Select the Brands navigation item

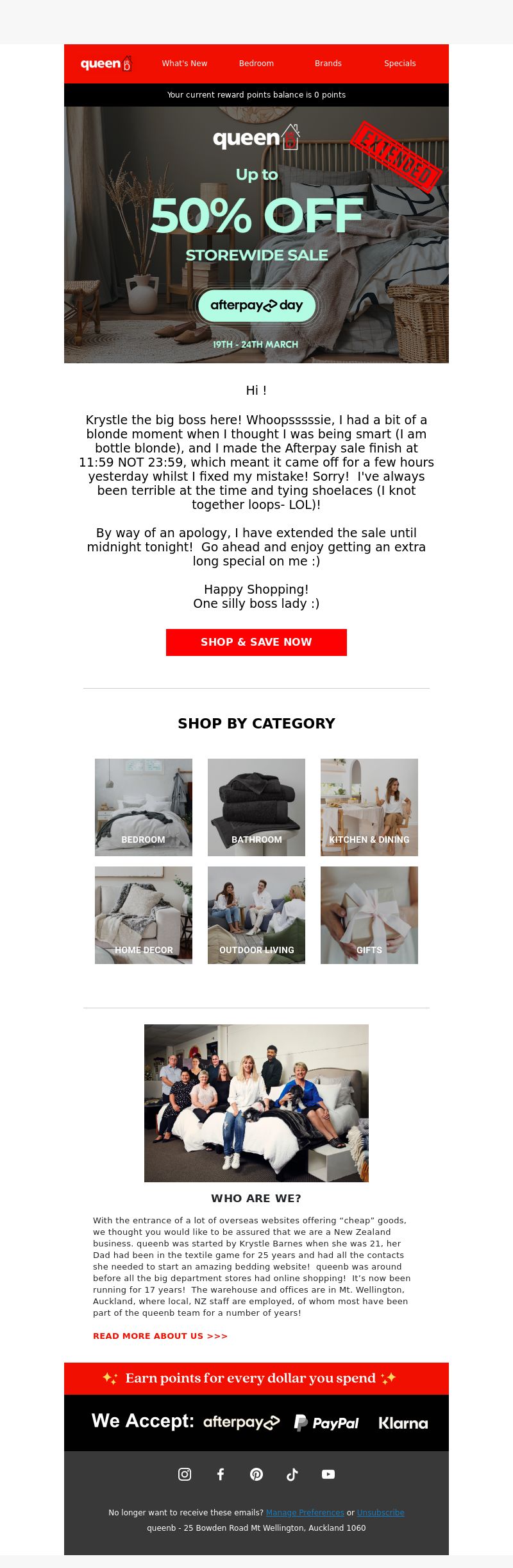click(x=328, y=64)
